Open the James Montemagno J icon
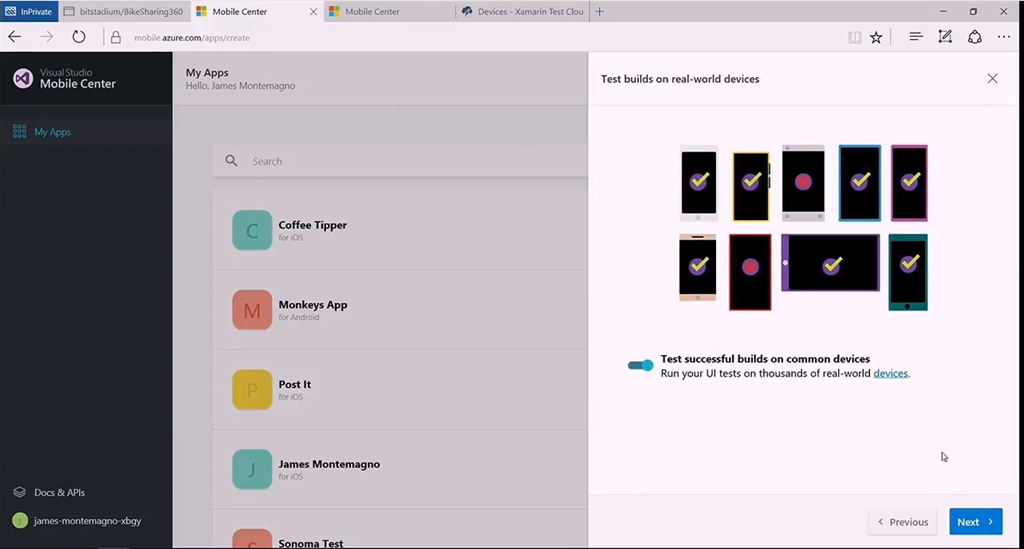The height and width of the screenshot is (549, 1024). point(252,469)
